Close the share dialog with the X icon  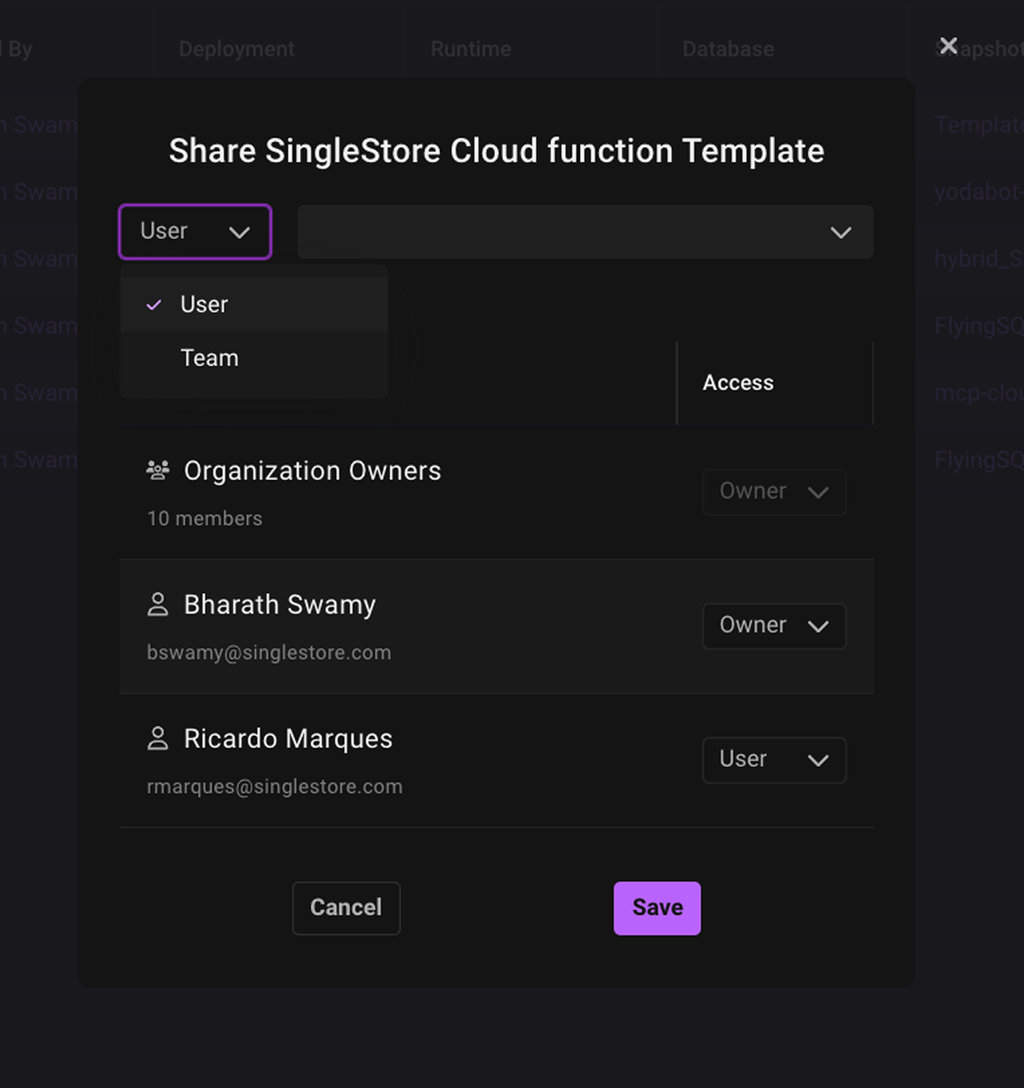pos(948,46)
